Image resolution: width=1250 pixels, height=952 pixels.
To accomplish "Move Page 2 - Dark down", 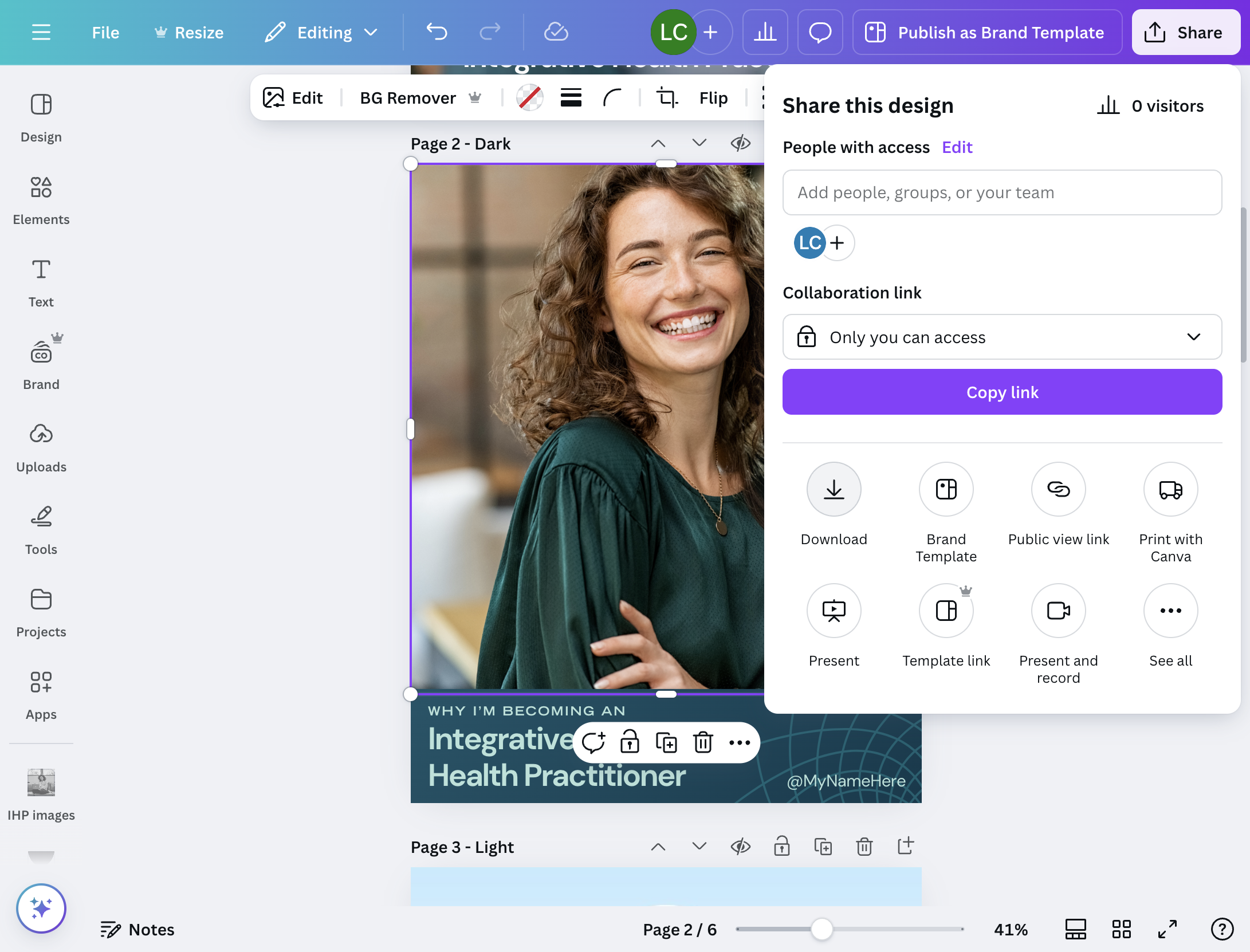I will 699,143.
